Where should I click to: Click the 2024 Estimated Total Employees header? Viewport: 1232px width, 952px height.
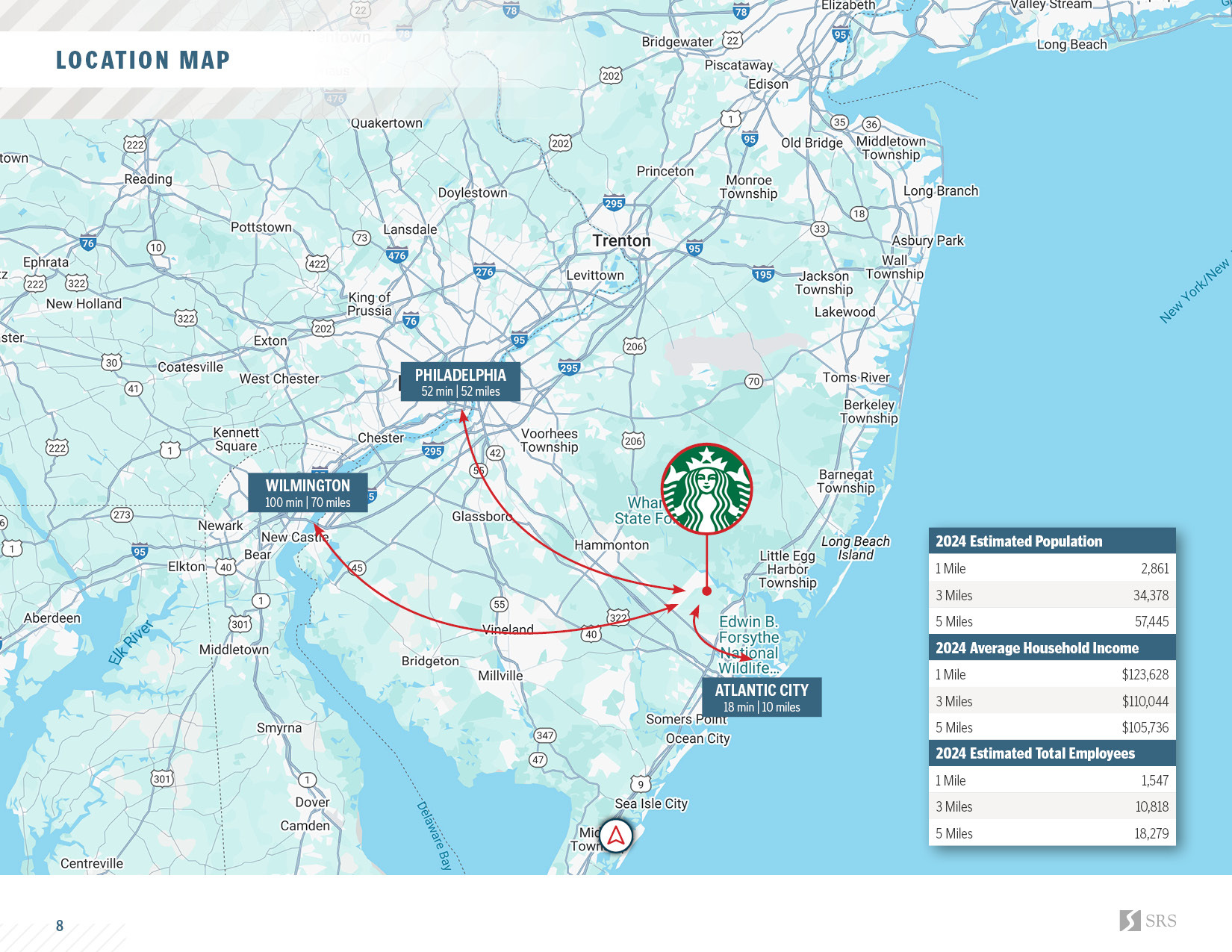click(x=1052, y=753)
